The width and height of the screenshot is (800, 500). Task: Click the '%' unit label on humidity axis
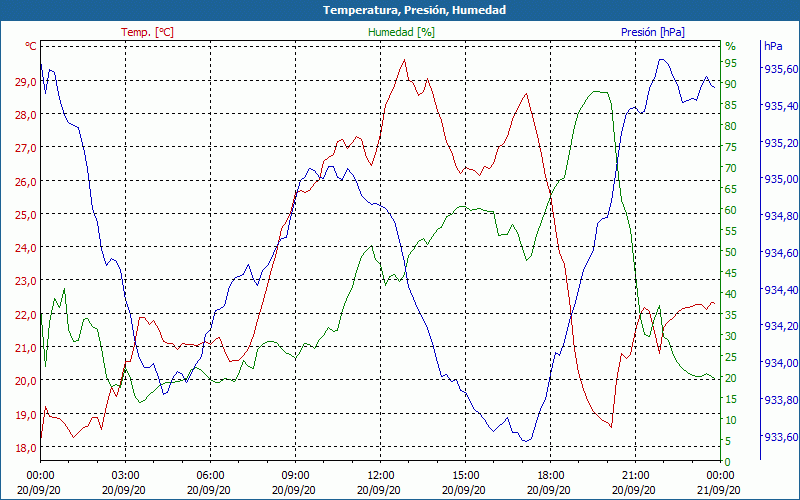point(731,46)
